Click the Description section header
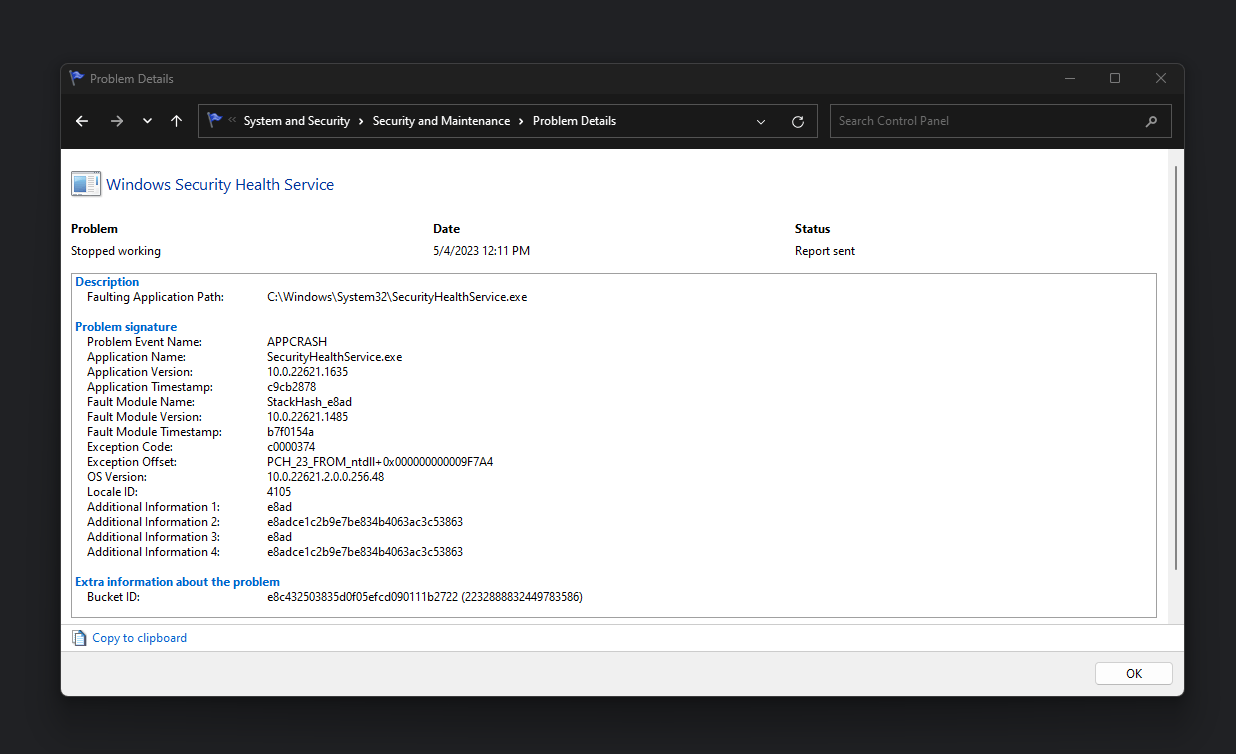The image size is (1236, 754). [x=107, y=282]
